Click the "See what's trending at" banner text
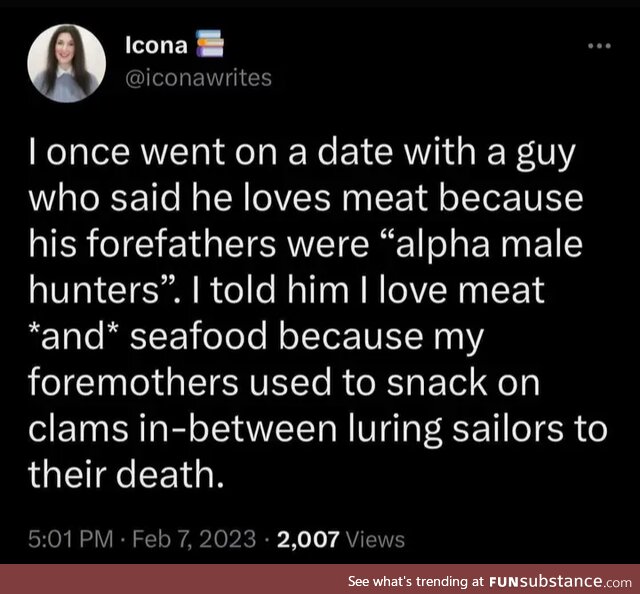The height and width of the screenshot is (594, 640). 416,581
